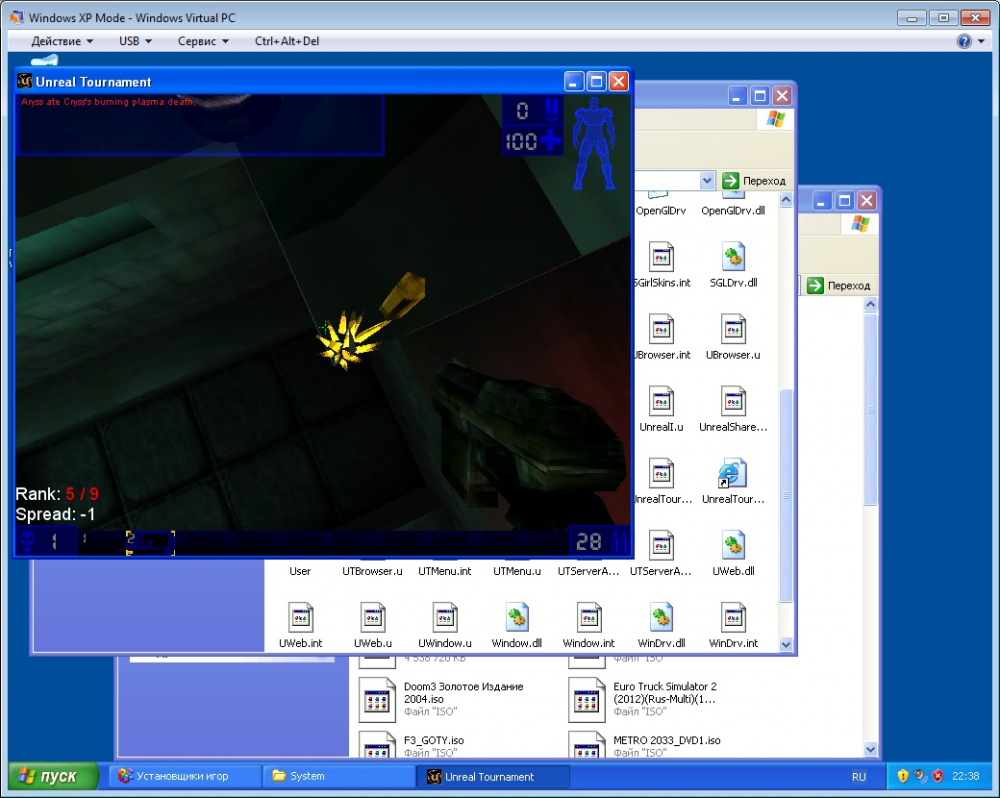Click the RU language indicator

click(x=858, y=776)
